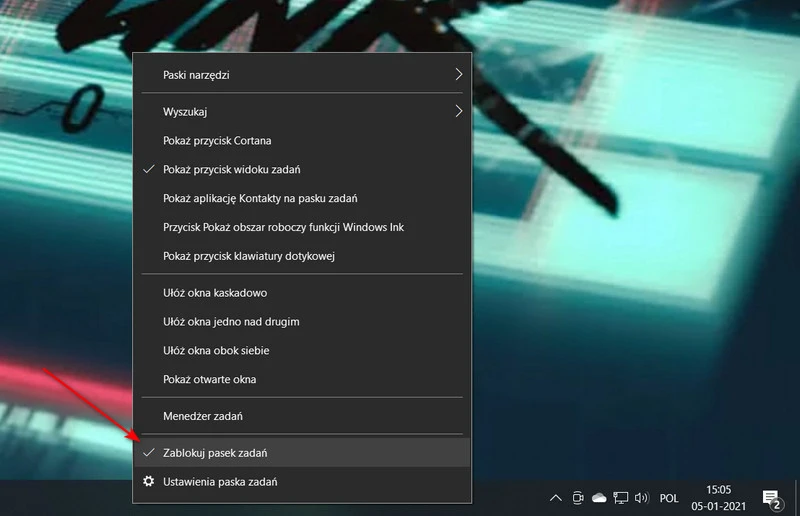
Task: Open the volume speaker icon
Action: click(641, 498)
